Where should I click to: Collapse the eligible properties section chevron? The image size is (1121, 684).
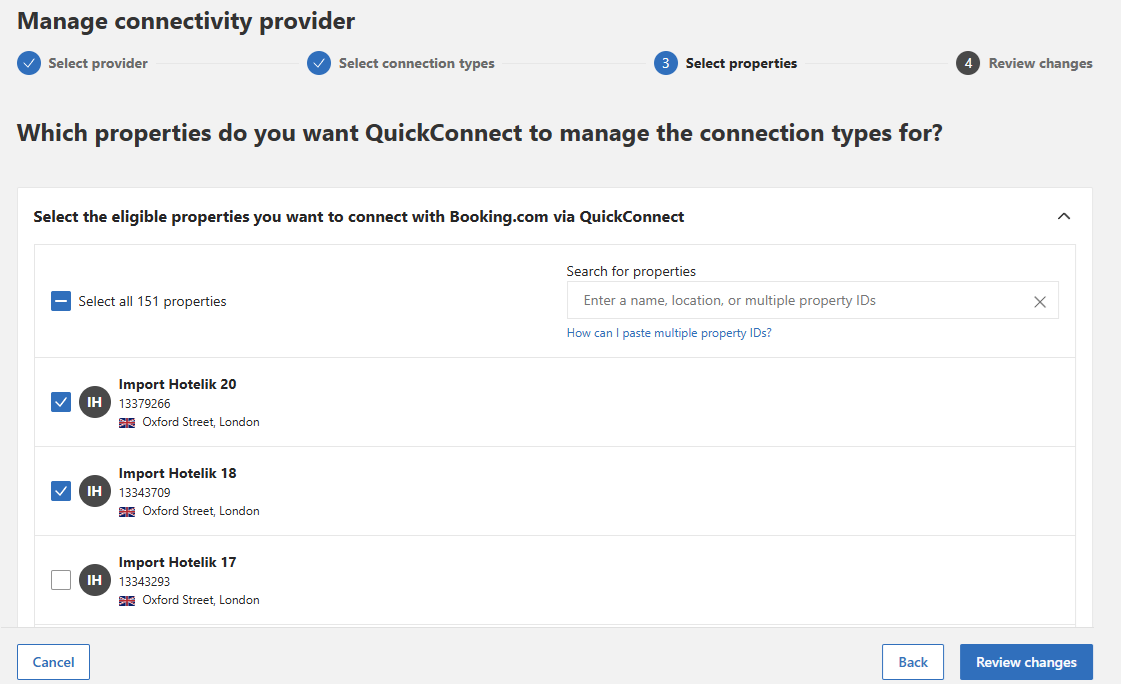click(1064, 216)
